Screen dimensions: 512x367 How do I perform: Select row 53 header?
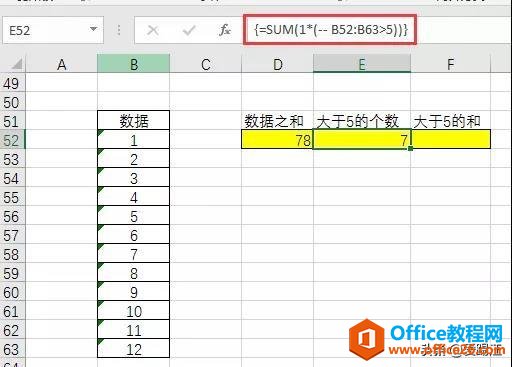click(12, 159)
